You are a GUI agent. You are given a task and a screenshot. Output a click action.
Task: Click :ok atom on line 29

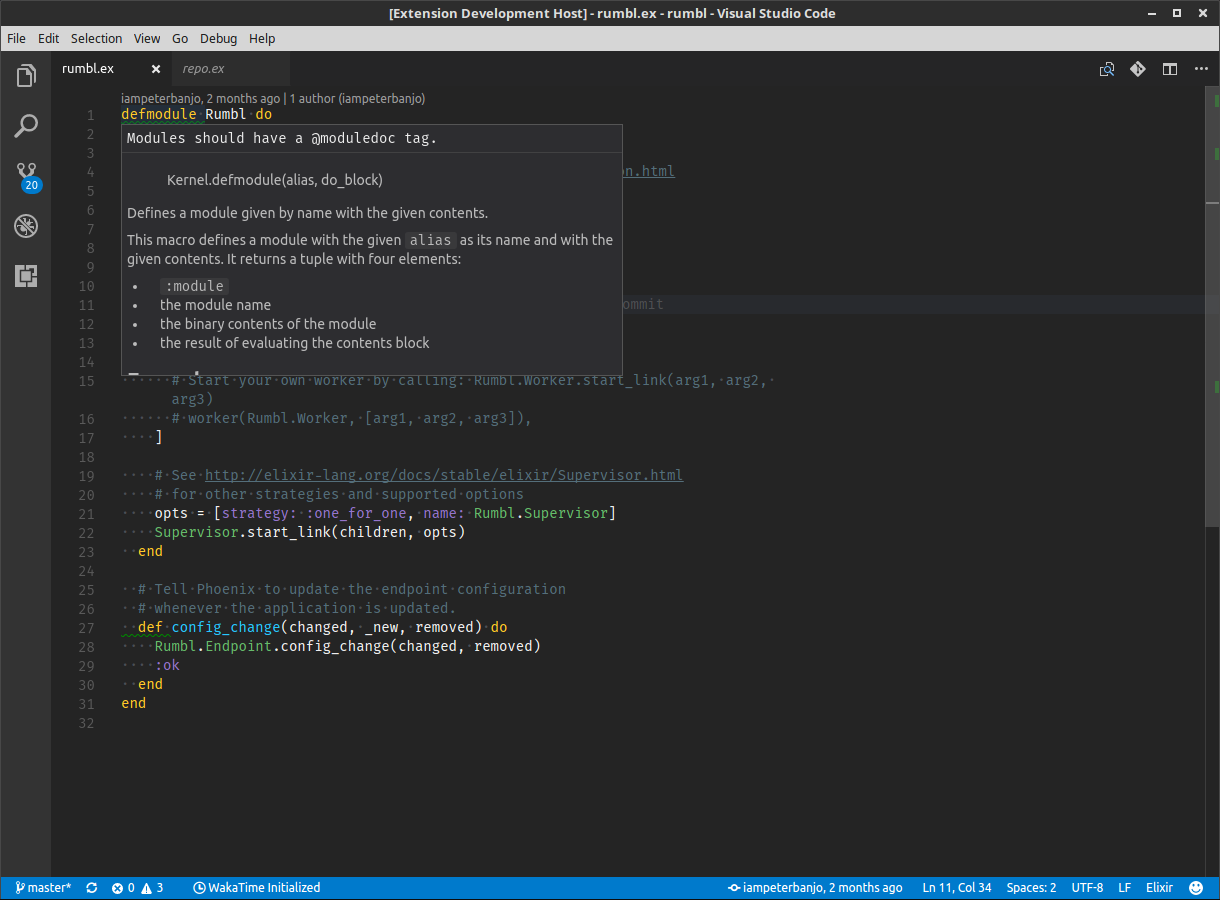[167, 665]
